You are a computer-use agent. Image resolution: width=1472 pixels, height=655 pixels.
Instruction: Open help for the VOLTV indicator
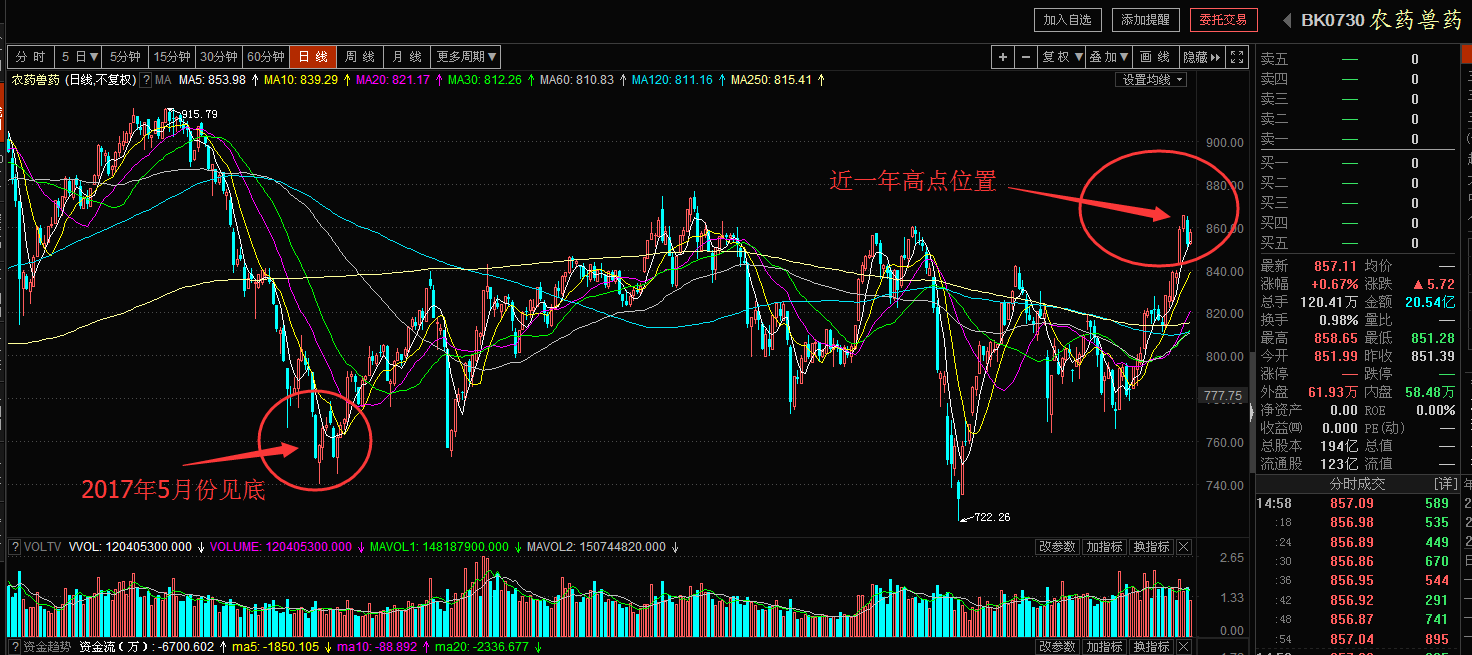click(14, 547)
